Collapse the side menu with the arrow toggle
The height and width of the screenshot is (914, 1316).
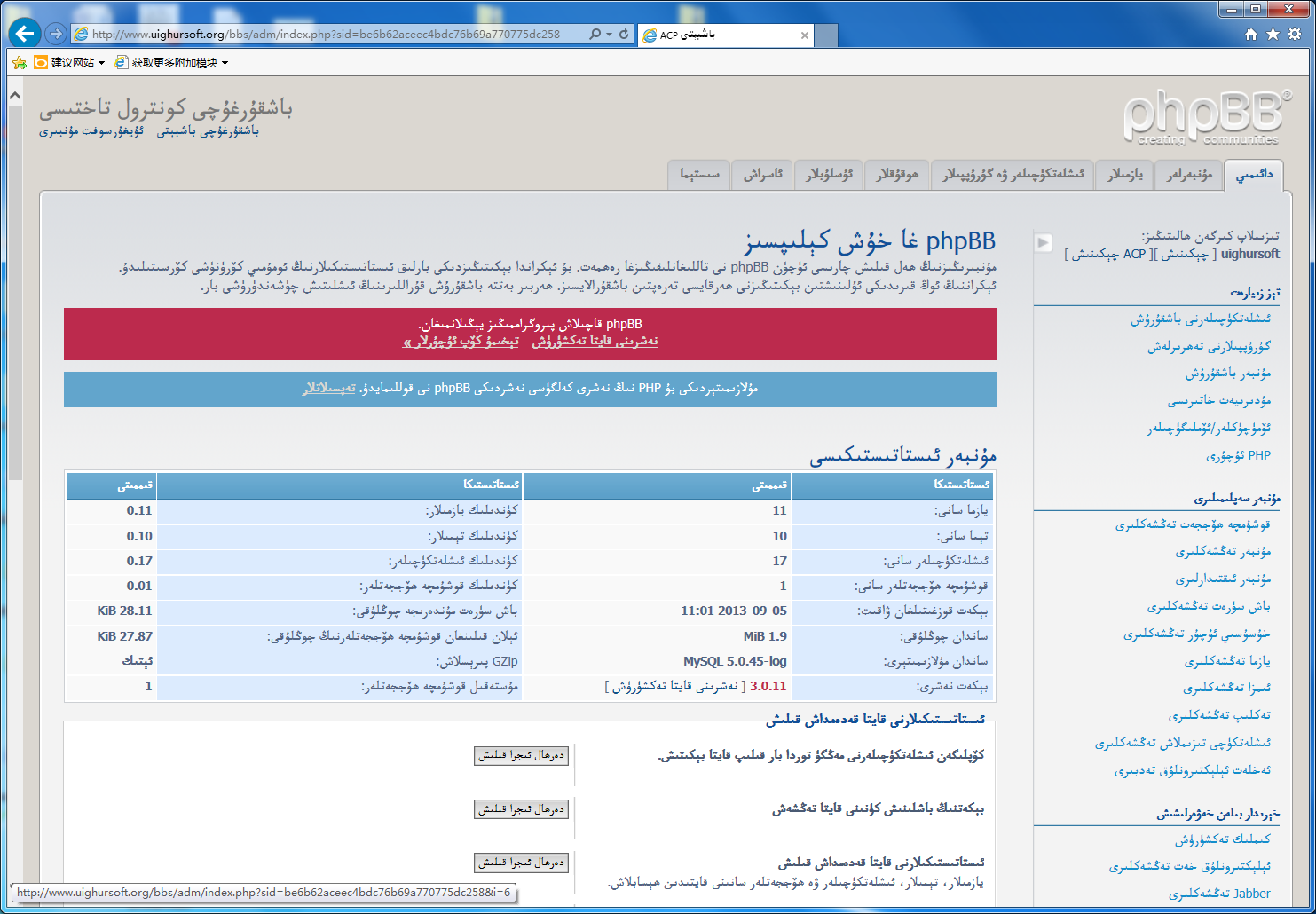click(x=1044, y=242)
